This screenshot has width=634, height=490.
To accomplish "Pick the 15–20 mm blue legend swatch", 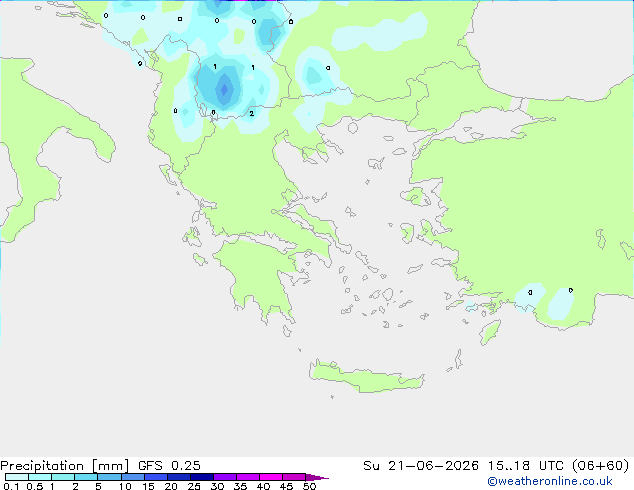I will 156,477.
